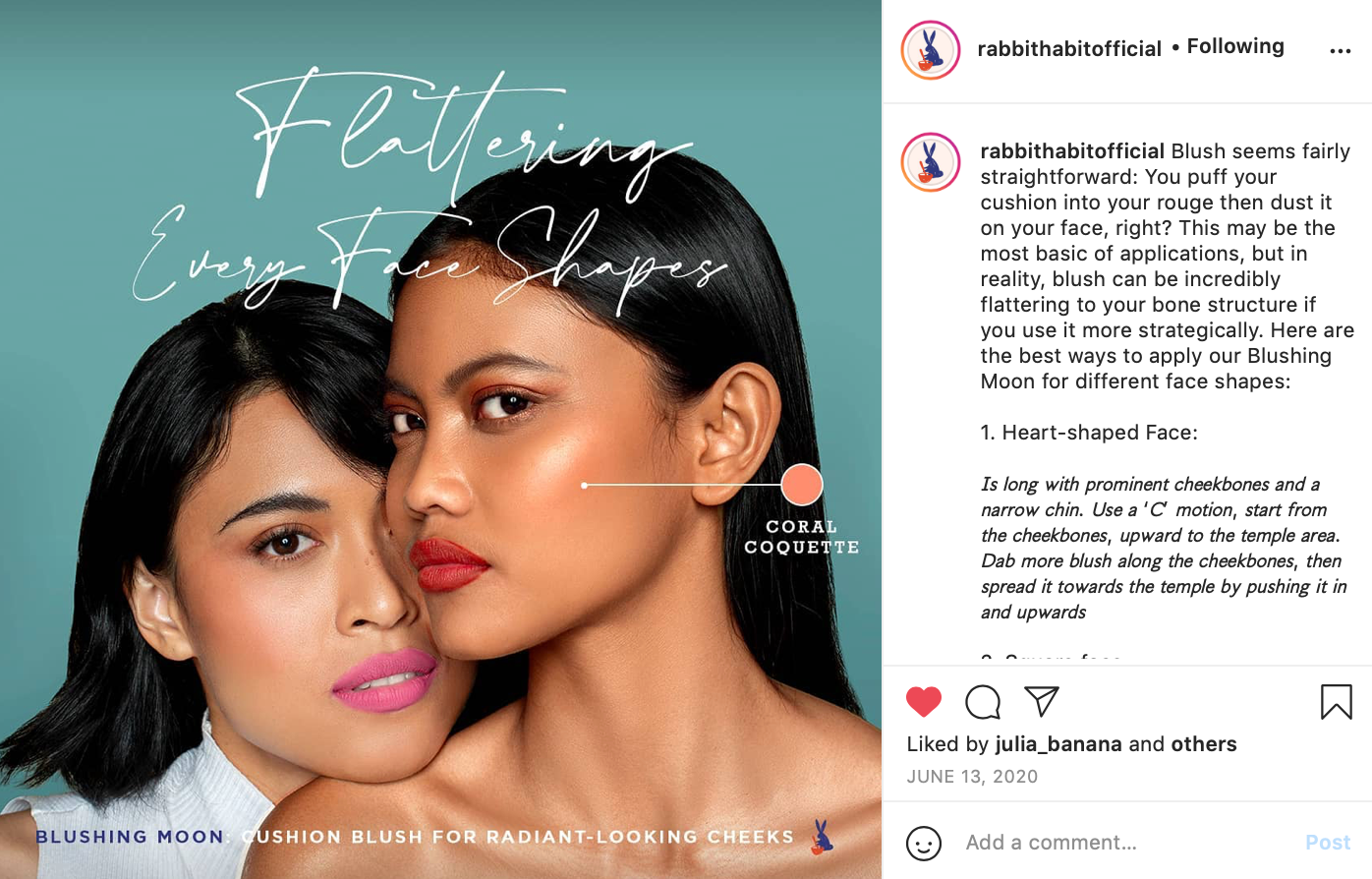Unlike the post with the red heart
The width and height of the screenshot is (1372, 879).
coord(924,702)
